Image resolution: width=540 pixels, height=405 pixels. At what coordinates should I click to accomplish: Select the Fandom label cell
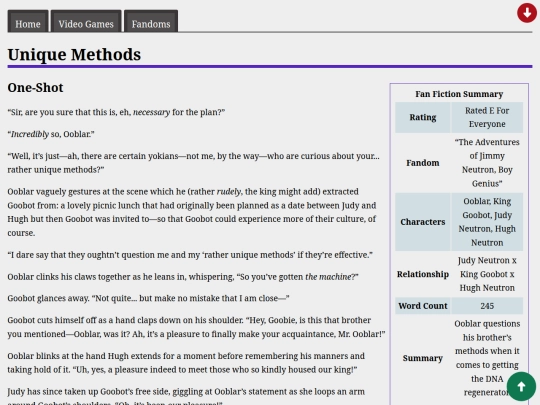coord(423,163)
